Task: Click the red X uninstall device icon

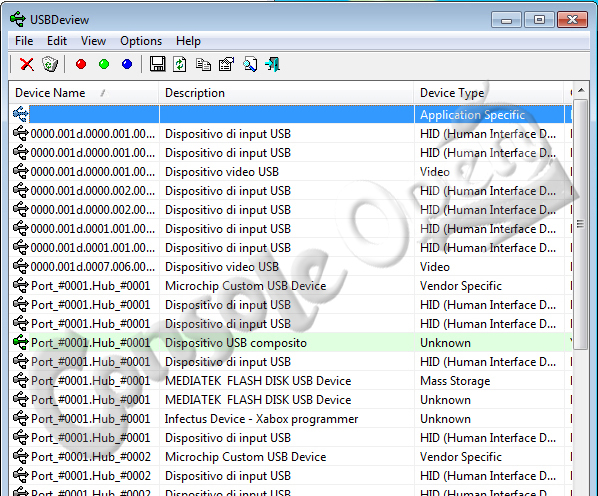Action: [27, 64]
